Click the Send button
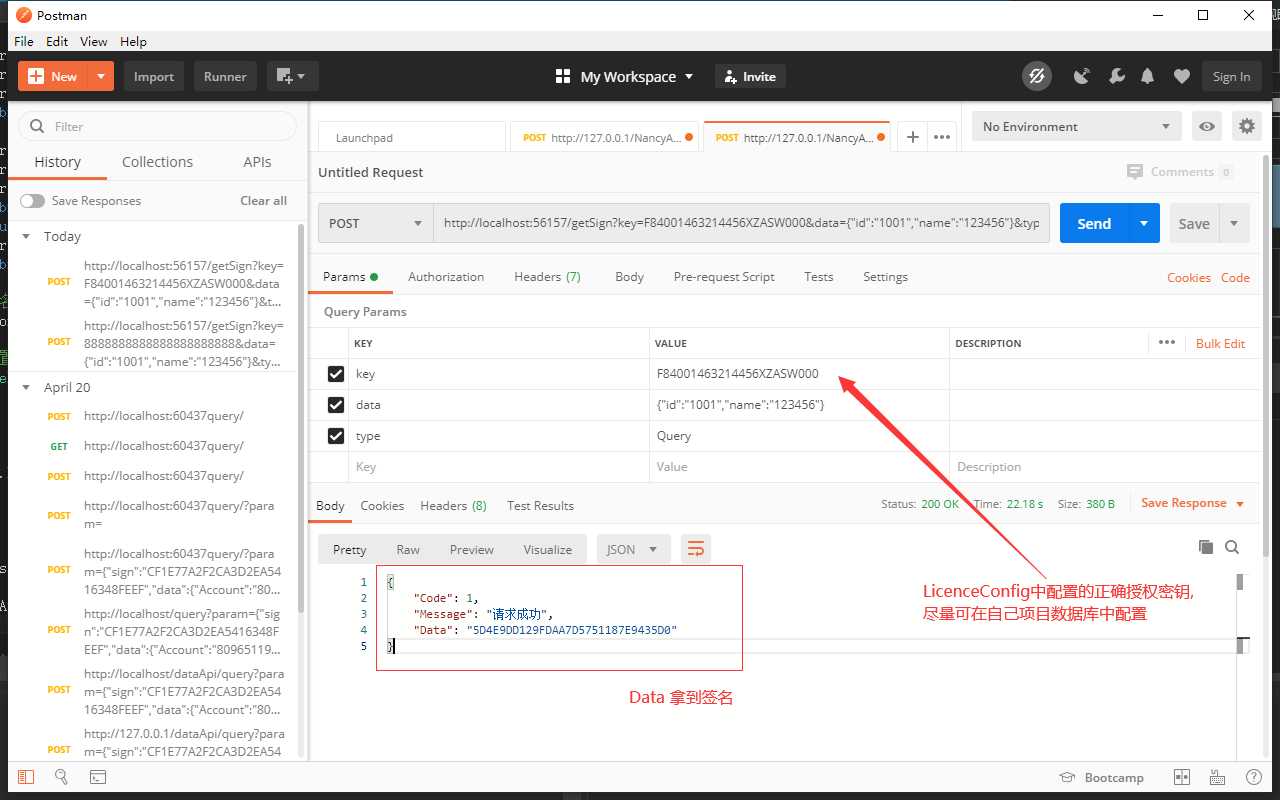This screenshot has height=800, width=1280. click(x=1094, y=223)
